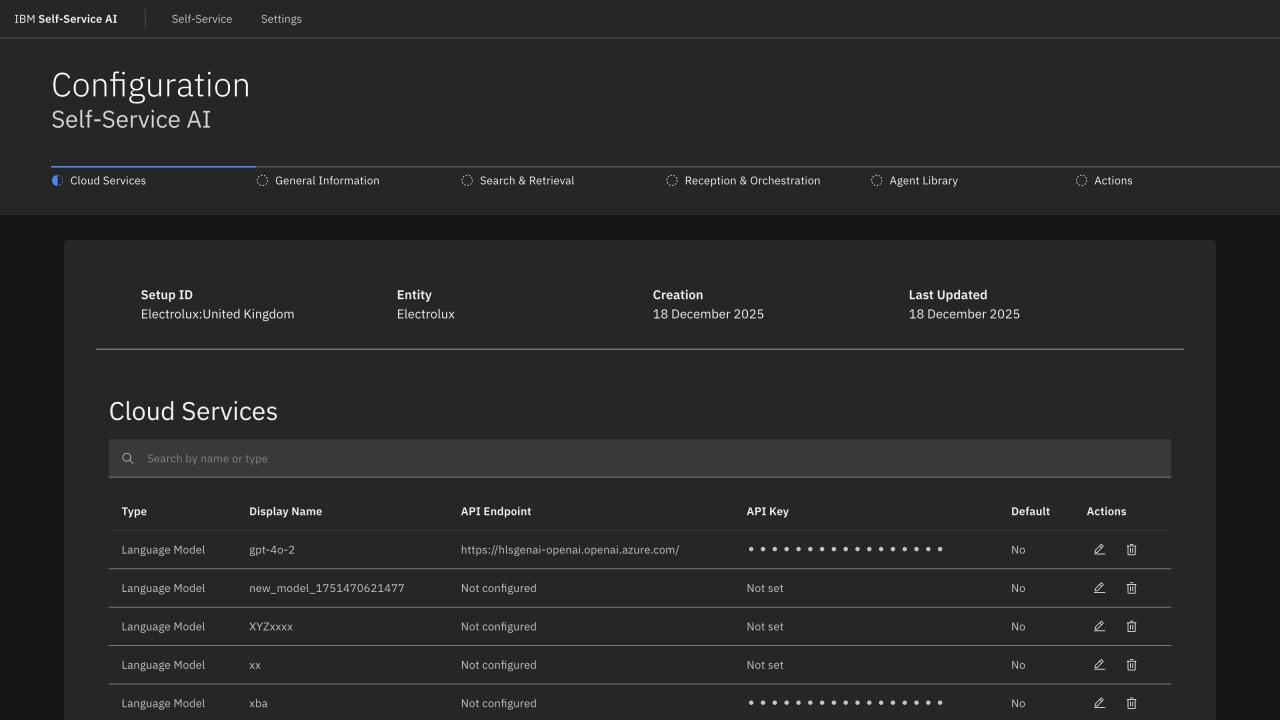Open the Settings menu in header
The height and width of the screenshot is (720, 1280).
click(x=281, y=19)
